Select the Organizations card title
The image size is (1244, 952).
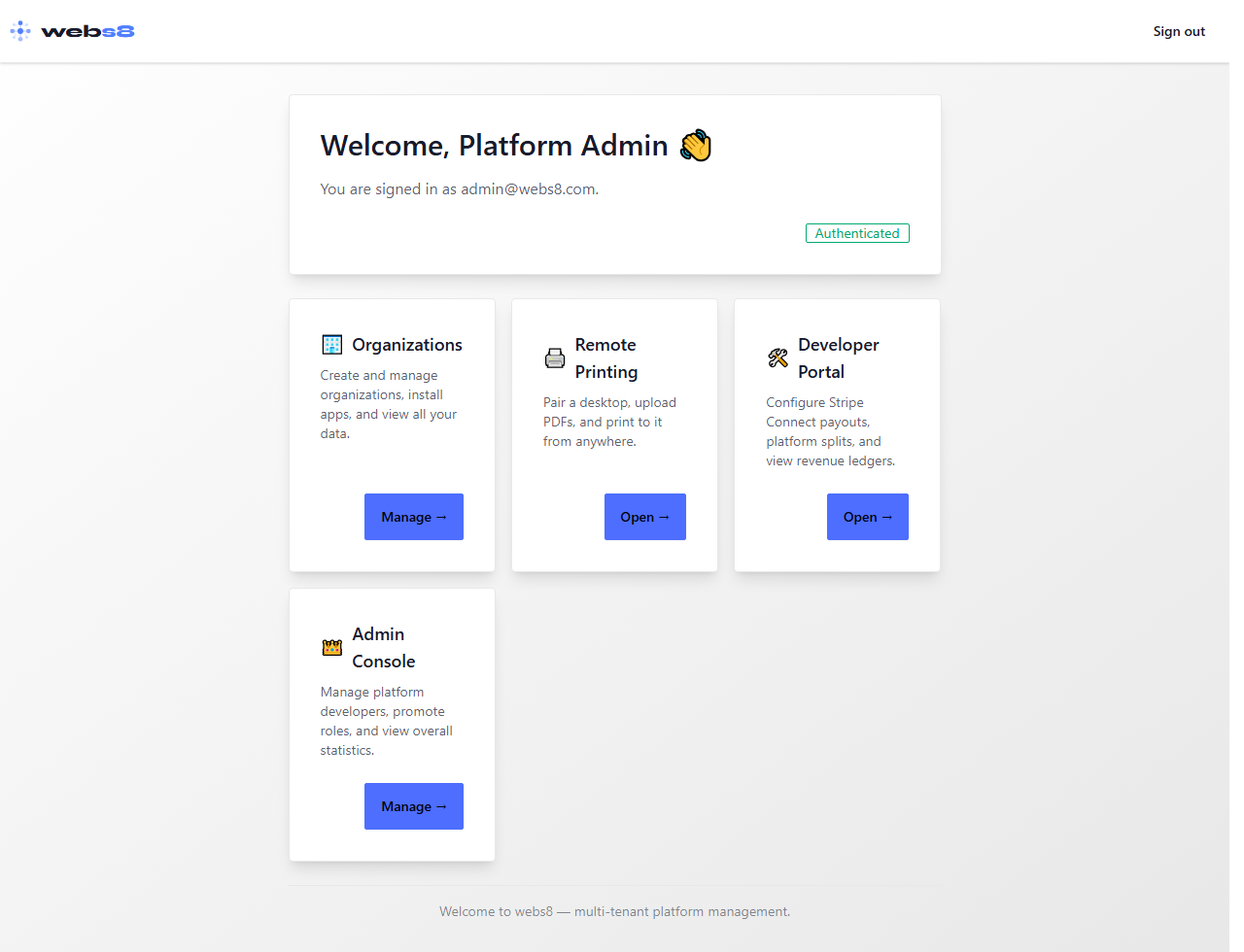pos(407,345)
